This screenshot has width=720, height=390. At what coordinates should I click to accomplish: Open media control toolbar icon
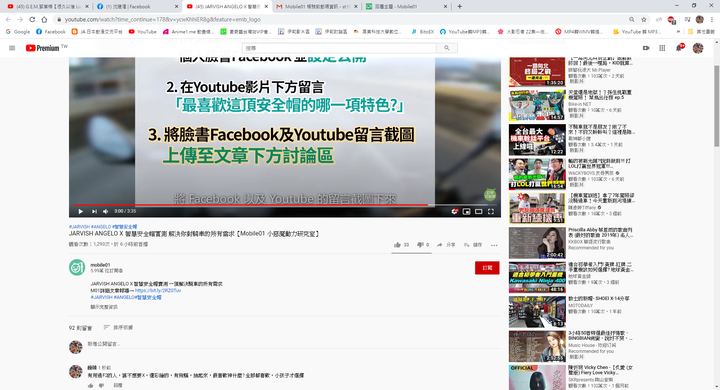coord(687,19)
